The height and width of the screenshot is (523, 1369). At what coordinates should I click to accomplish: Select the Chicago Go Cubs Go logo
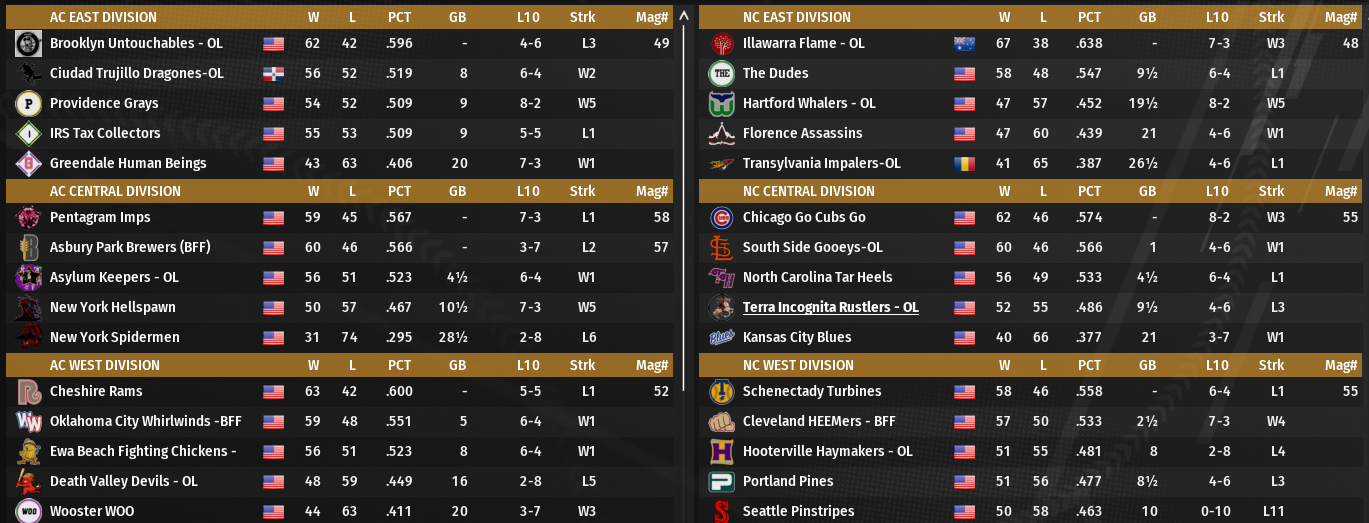pyautogui.click(x=721, y=218)
